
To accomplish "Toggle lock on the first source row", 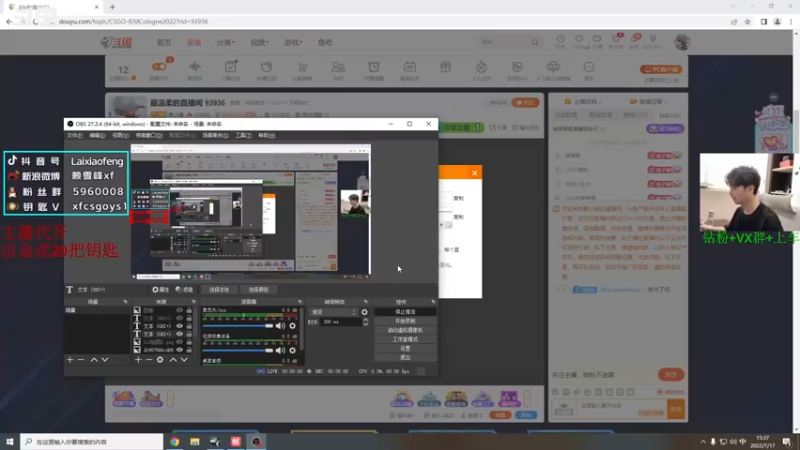I will [x=189, y=310].
